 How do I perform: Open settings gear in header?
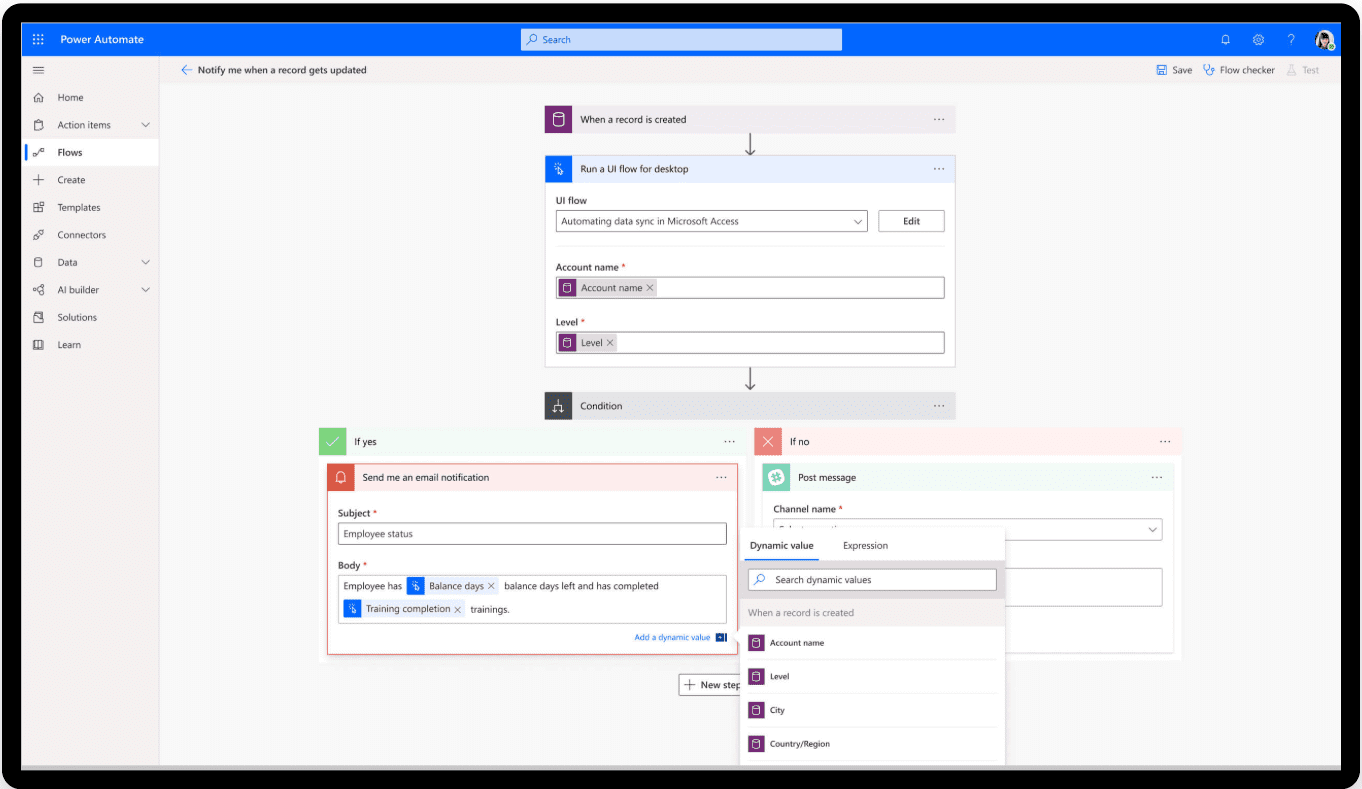click(x=1258, y=40)
